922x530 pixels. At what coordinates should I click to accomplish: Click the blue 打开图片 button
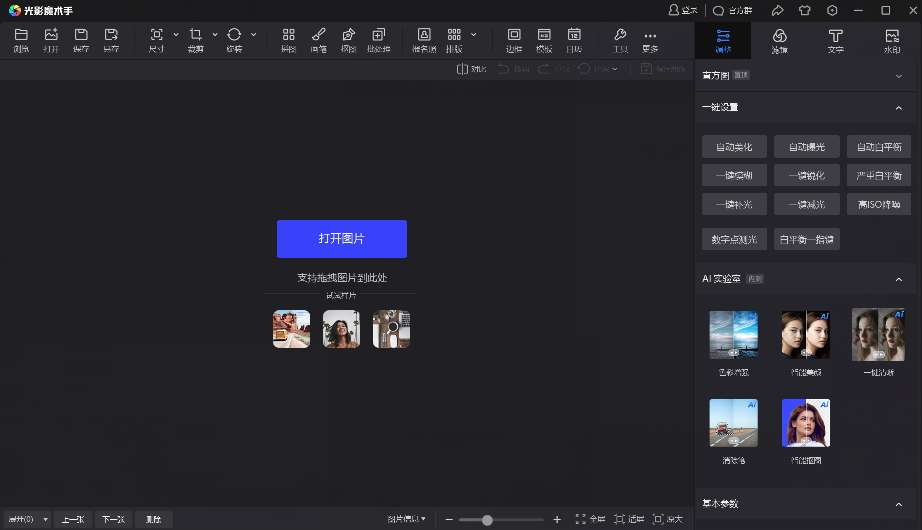(342, 239)
